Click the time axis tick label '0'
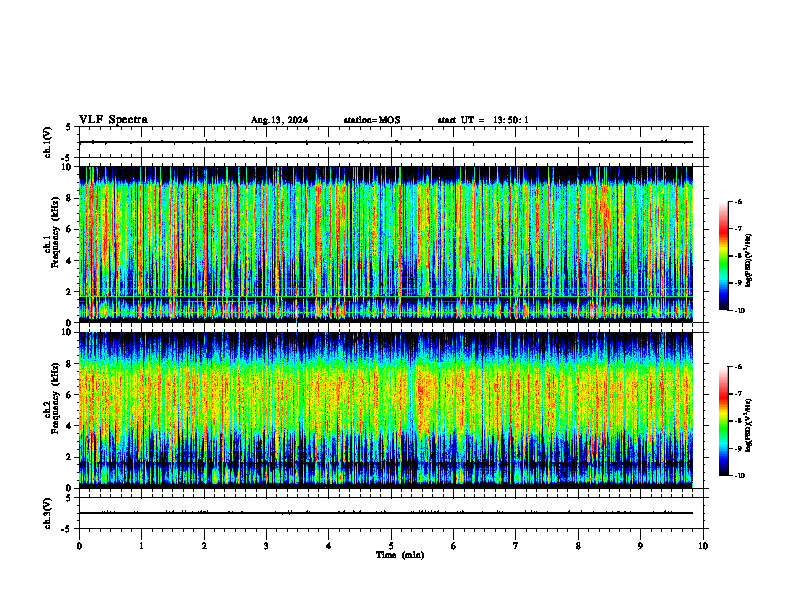This screenshot has height=612, width=792. [79, 546]
